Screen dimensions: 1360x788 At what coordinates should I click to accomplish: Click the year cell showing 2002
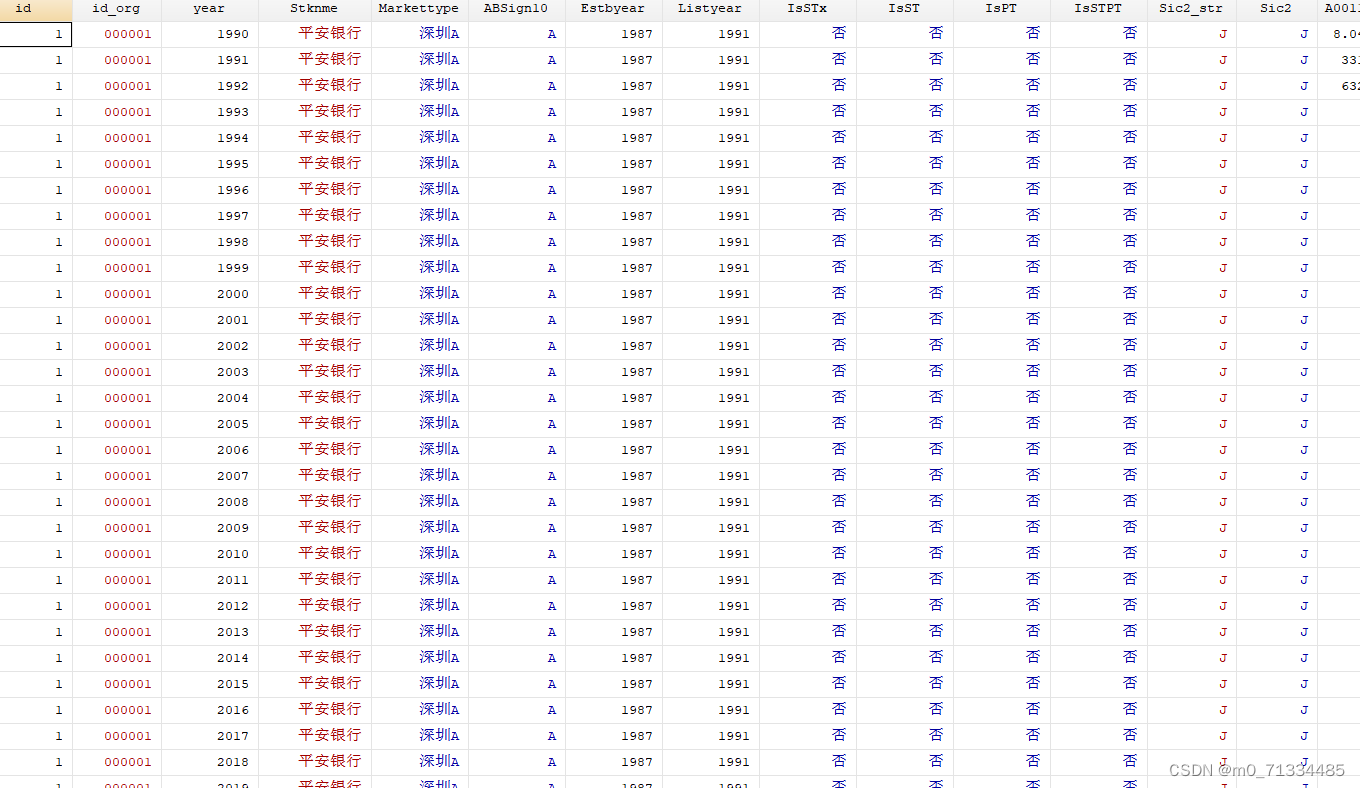click(x=209, y=346)
